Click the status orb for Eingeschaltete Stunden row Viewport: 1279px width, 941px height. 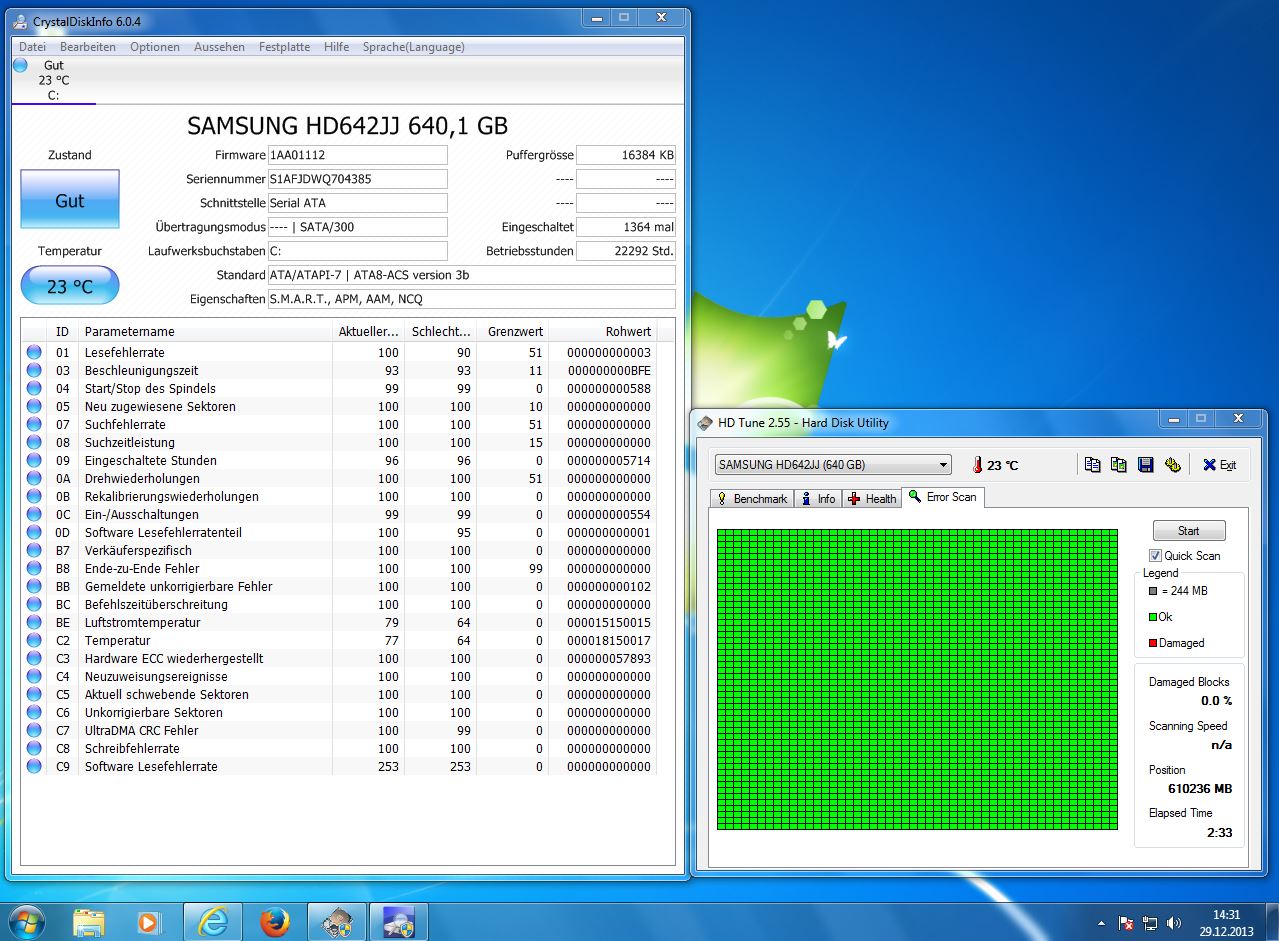(x=35, y=460)
